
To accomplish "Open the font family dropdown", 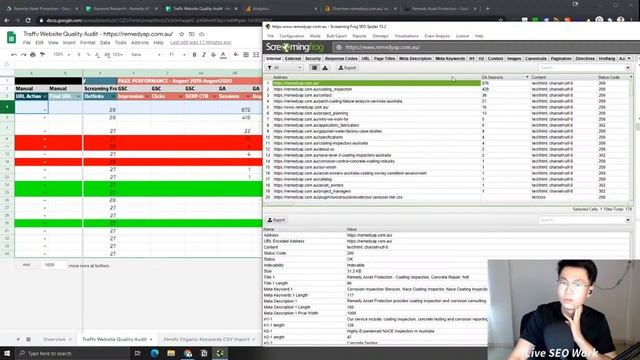I will click(146, 55).
